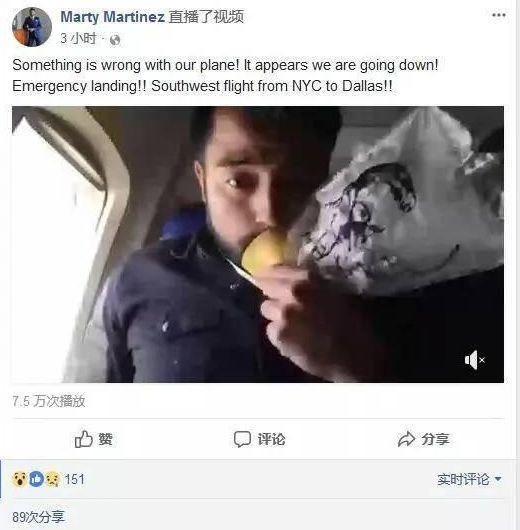Open the 3 小时 post timestamp
This screenshot has width=520, height=530.
point(78,39)
